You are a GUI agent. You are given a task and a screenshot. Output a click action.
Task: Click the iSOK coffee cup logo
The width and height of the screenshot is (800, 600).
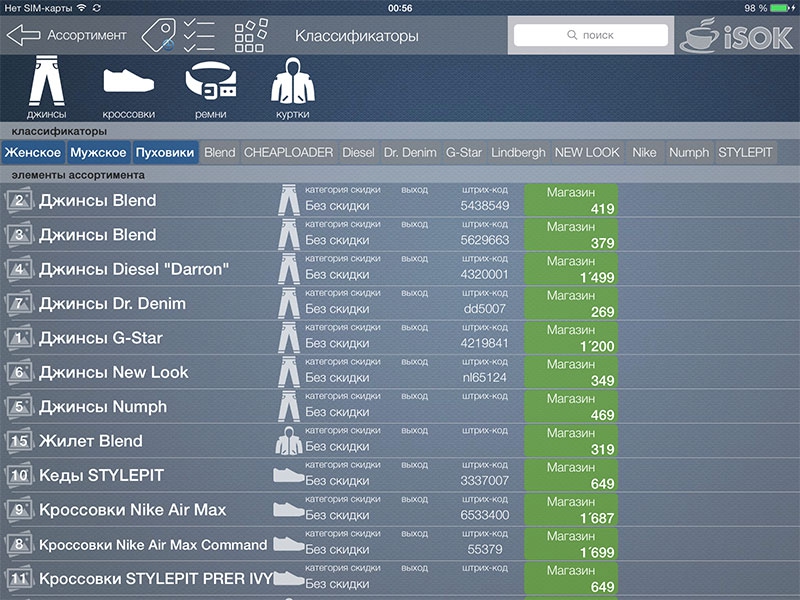point(737,35)
